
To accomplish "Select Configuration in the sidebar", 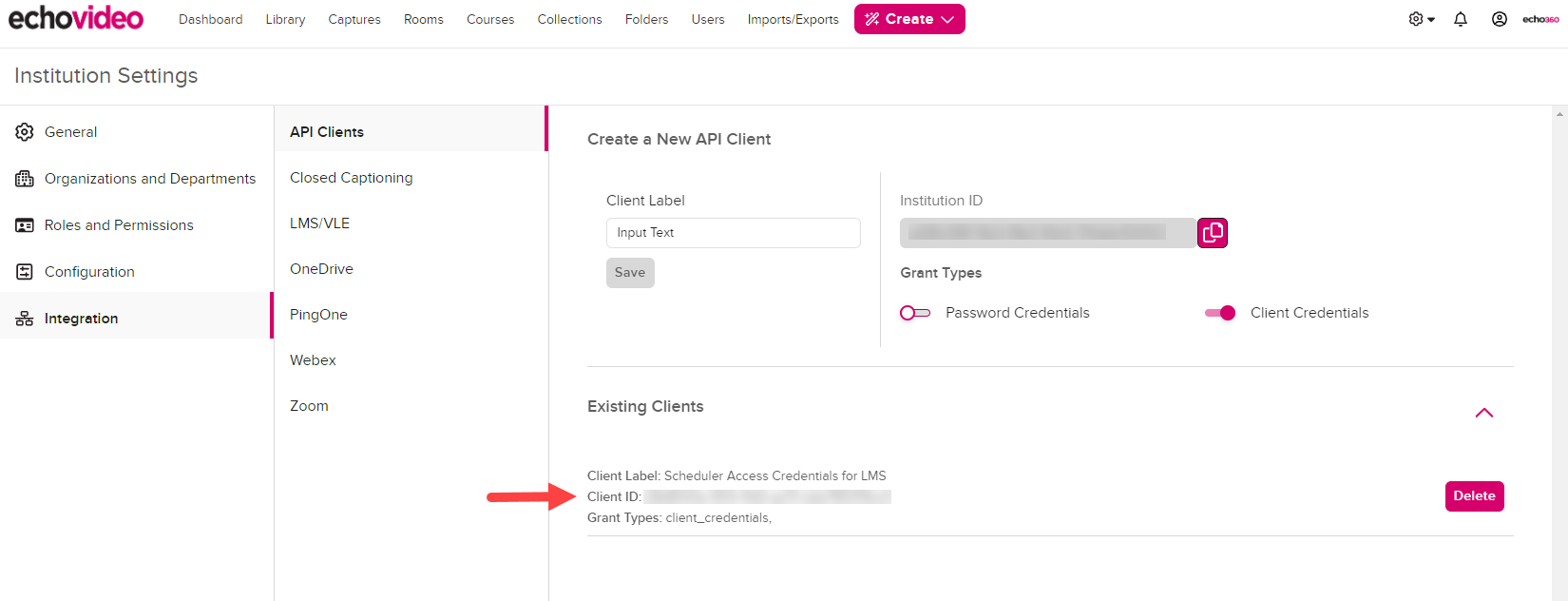I will click(137, 272).
